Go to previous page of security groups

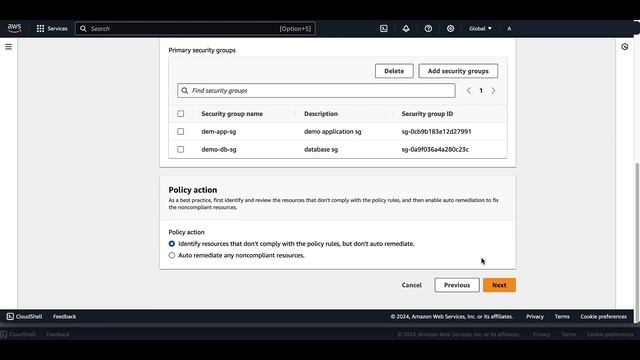click(469, 91)
